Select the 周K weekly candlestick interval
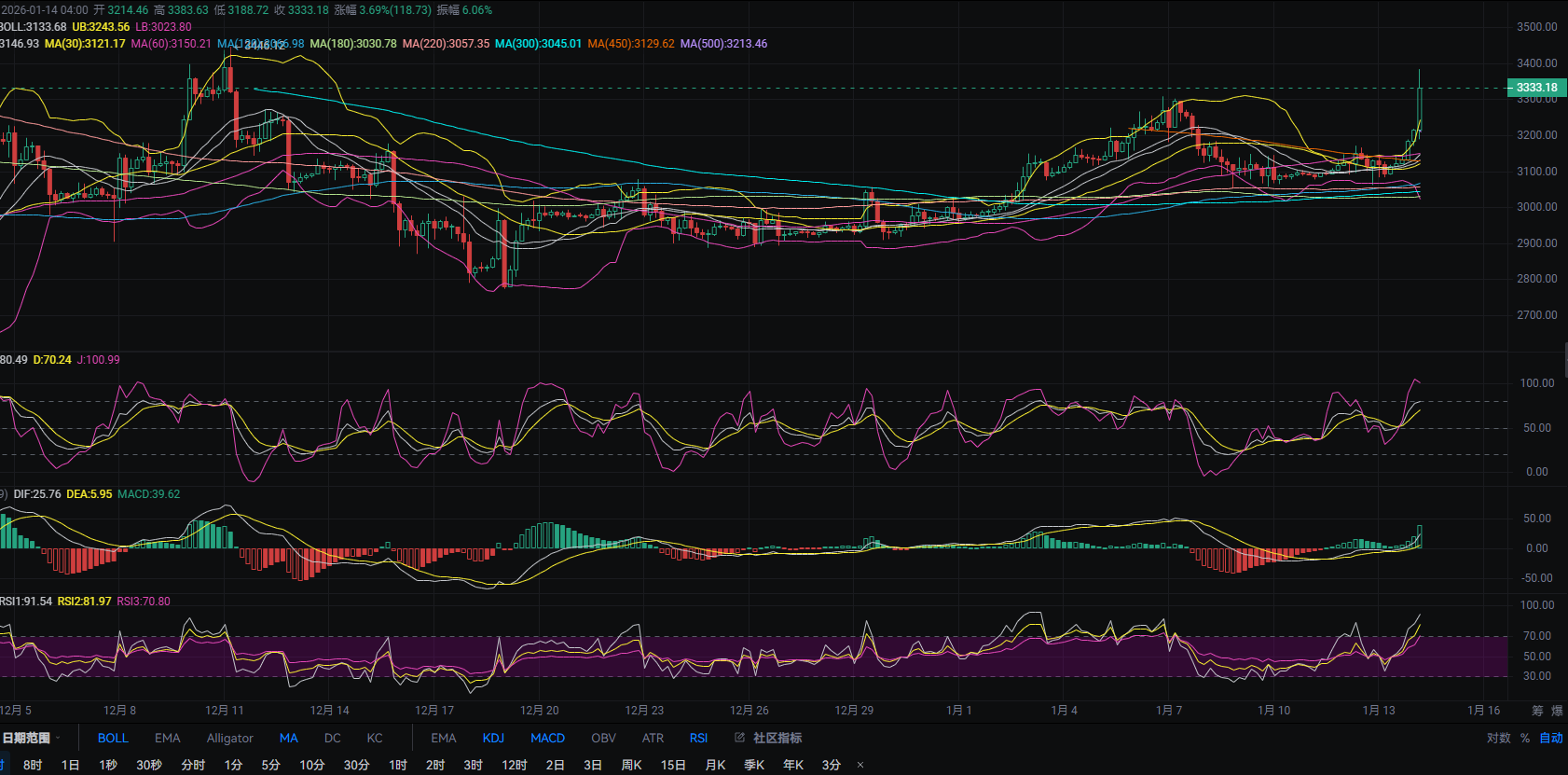 point(631,765)
